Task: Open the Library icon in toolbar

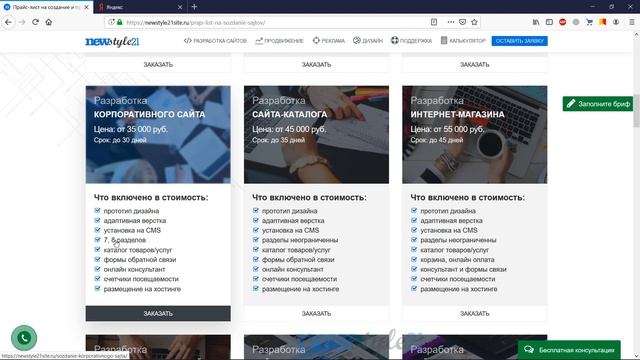Action: pyautogui.click(x=536, y=22)
